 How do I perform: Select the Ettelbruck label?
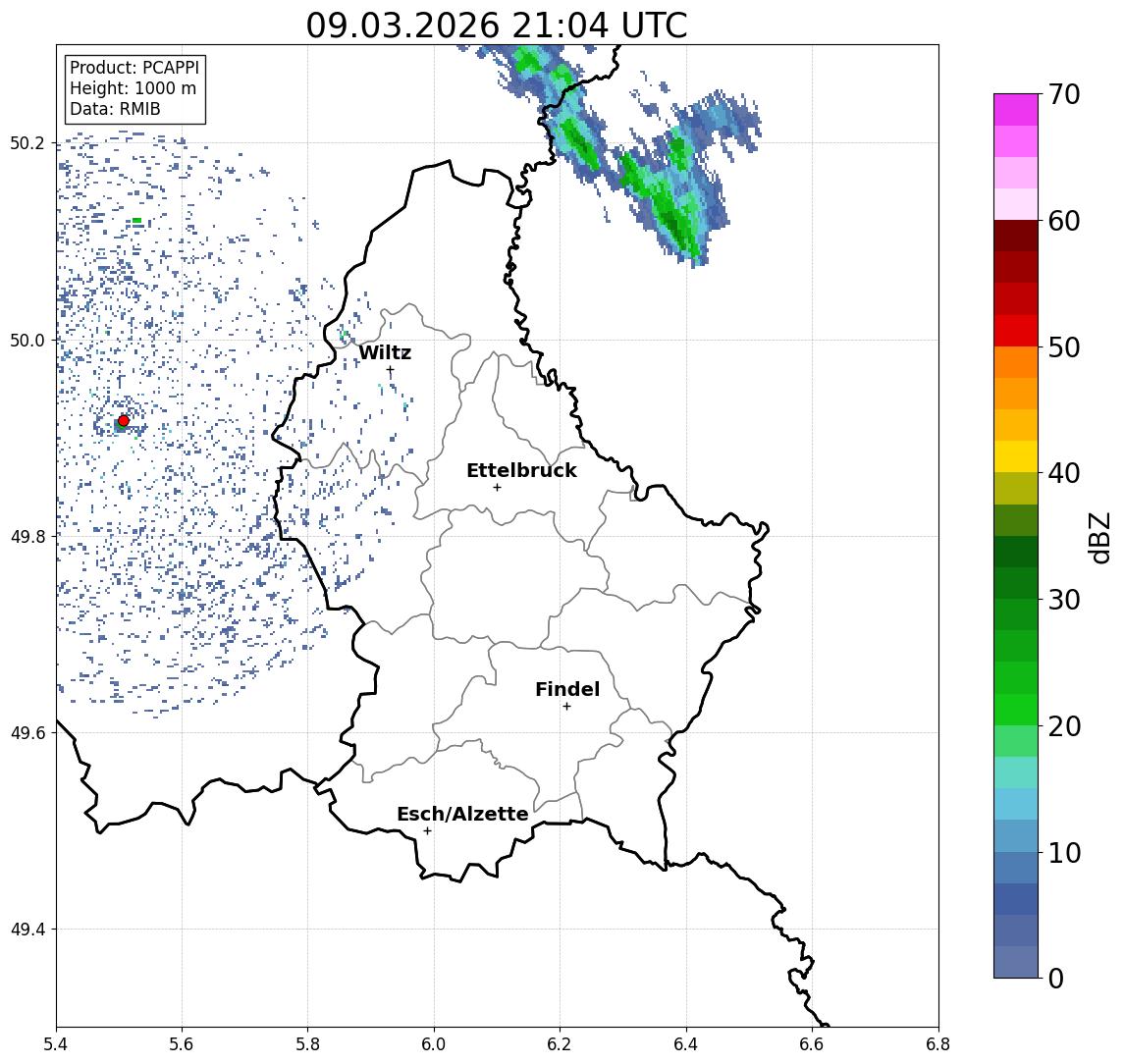(x=521, y=470)
